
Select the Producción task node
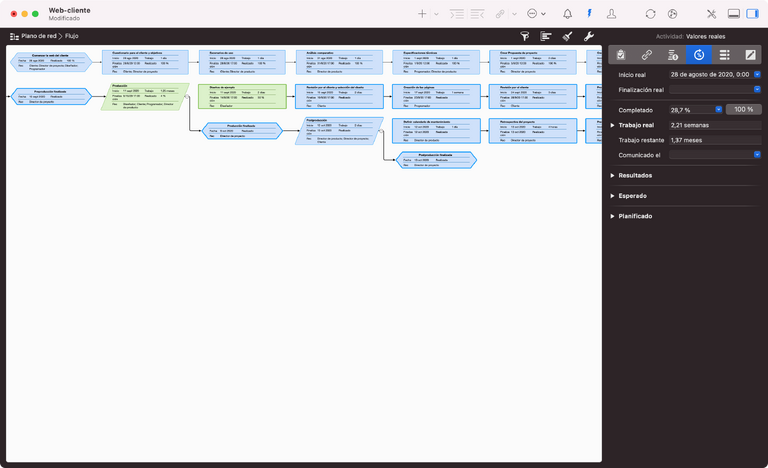coord(145,97)
